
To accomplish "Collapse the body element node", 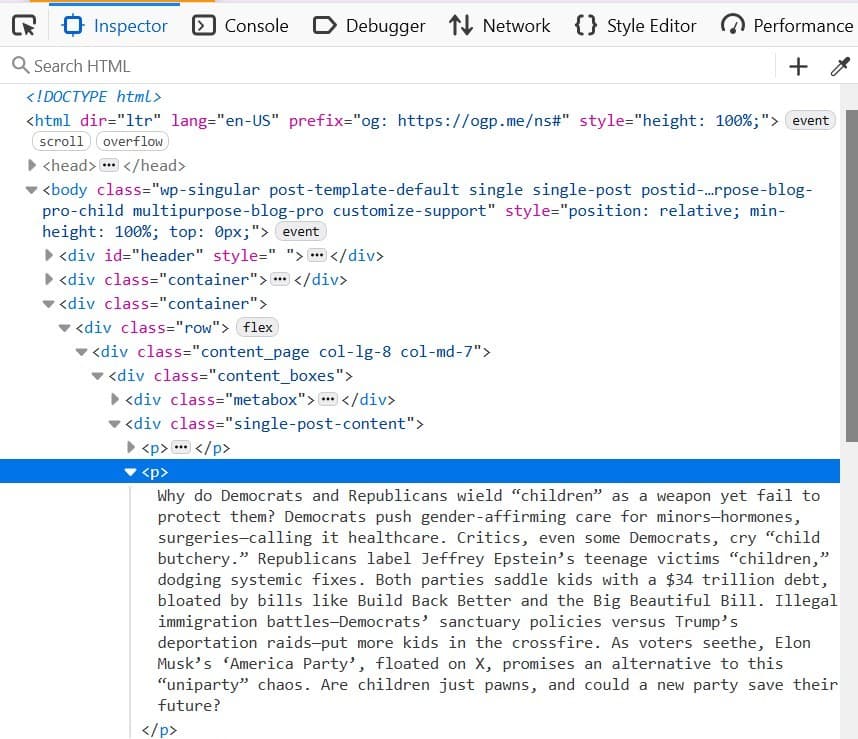I will pyautogui.click(x=32, y=190).
